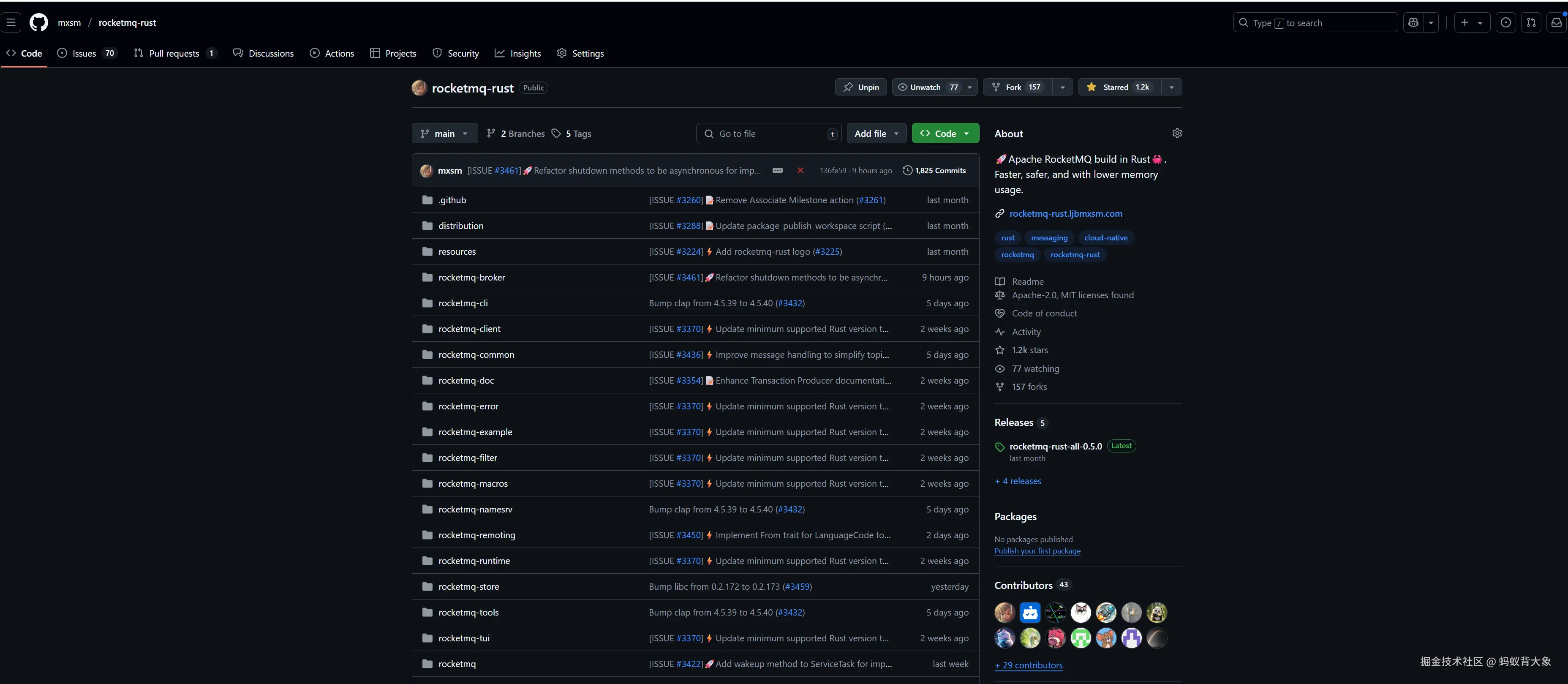Focus the Go to file search field

coord(768,133)
